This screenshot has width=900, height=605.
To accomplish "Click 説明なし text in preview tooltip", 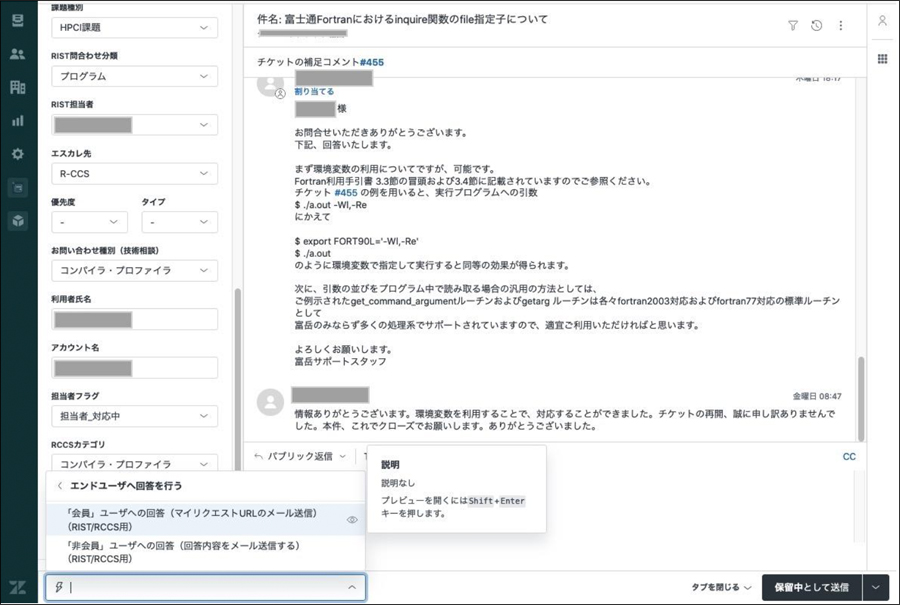I will point(398,483).
